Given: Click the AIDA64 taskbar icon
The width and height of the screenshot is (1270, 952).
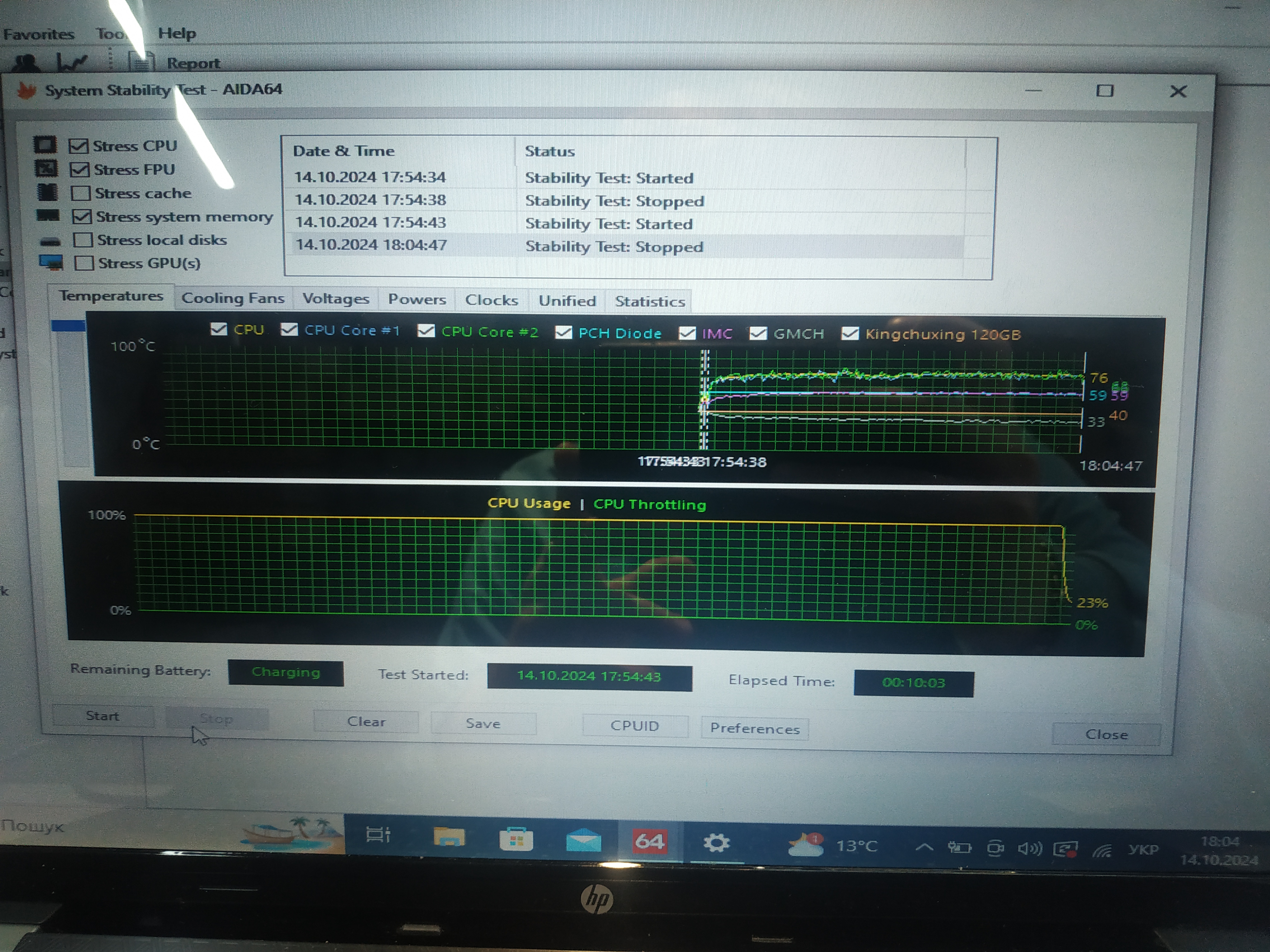Looking at the screenshot, I should [x=649, y=842].
